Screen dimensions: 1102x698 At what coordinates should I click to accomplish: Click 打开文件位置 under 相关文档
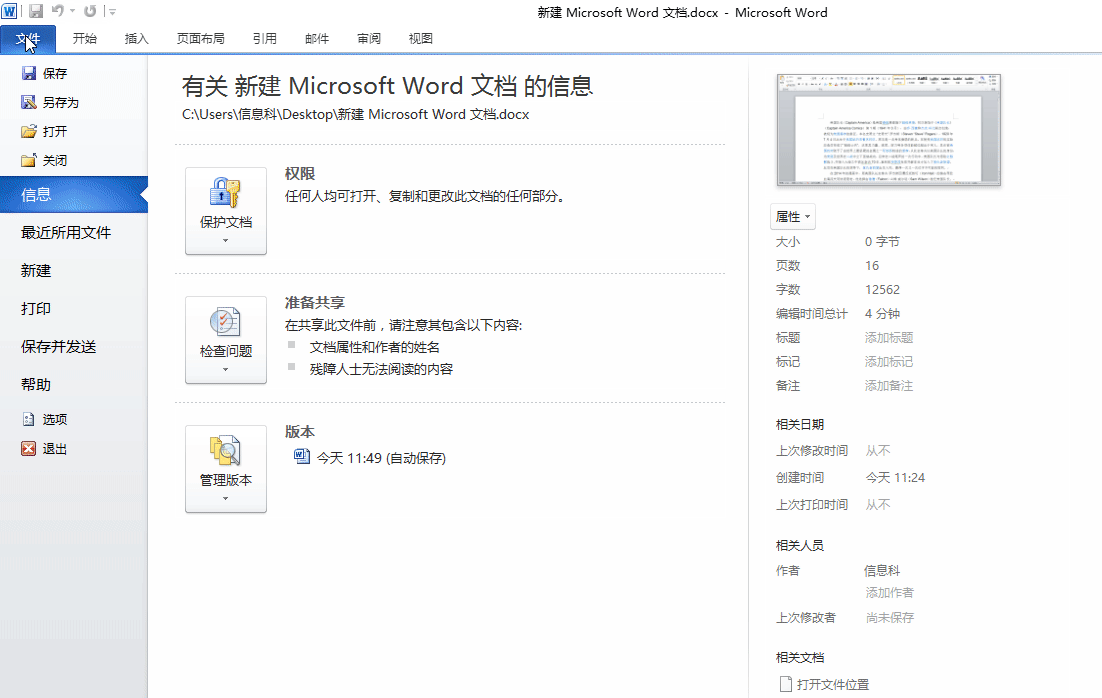click(831, 684)
